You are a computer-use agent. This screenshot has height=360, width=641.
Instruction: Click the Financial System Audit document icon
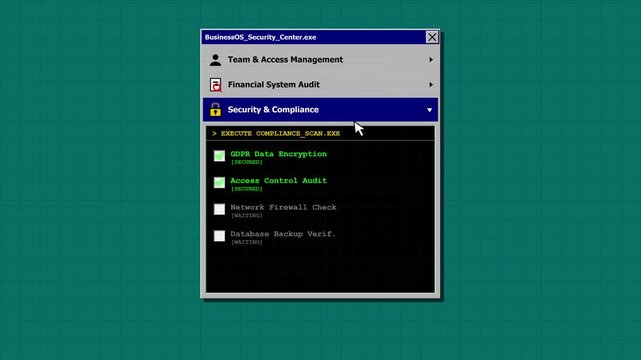point(215,85)
